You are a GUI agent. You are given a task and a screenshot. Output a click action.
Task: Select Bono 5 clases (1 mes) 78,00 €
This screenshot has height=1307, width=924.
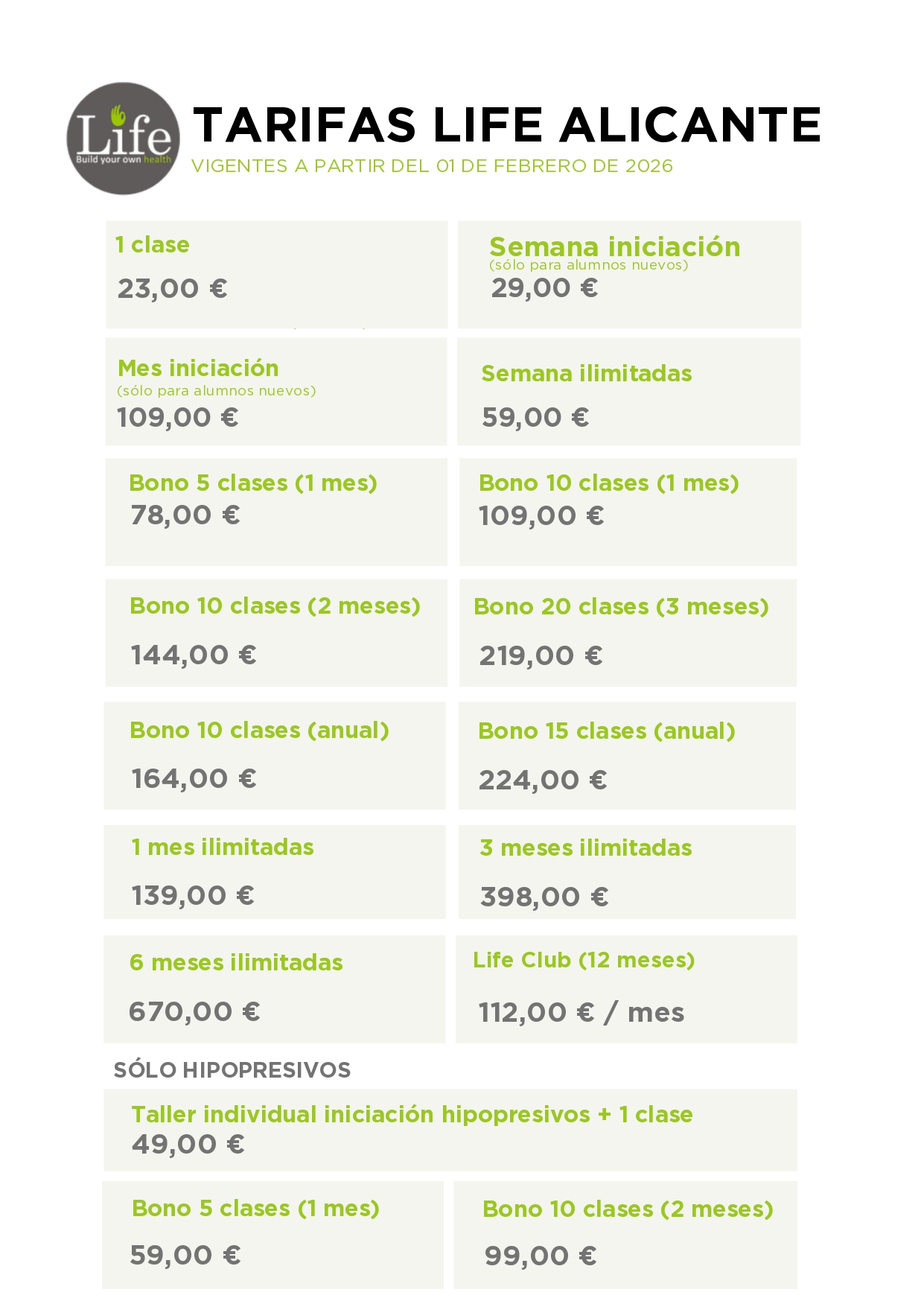pyautogui.click(x=277, y=512)
